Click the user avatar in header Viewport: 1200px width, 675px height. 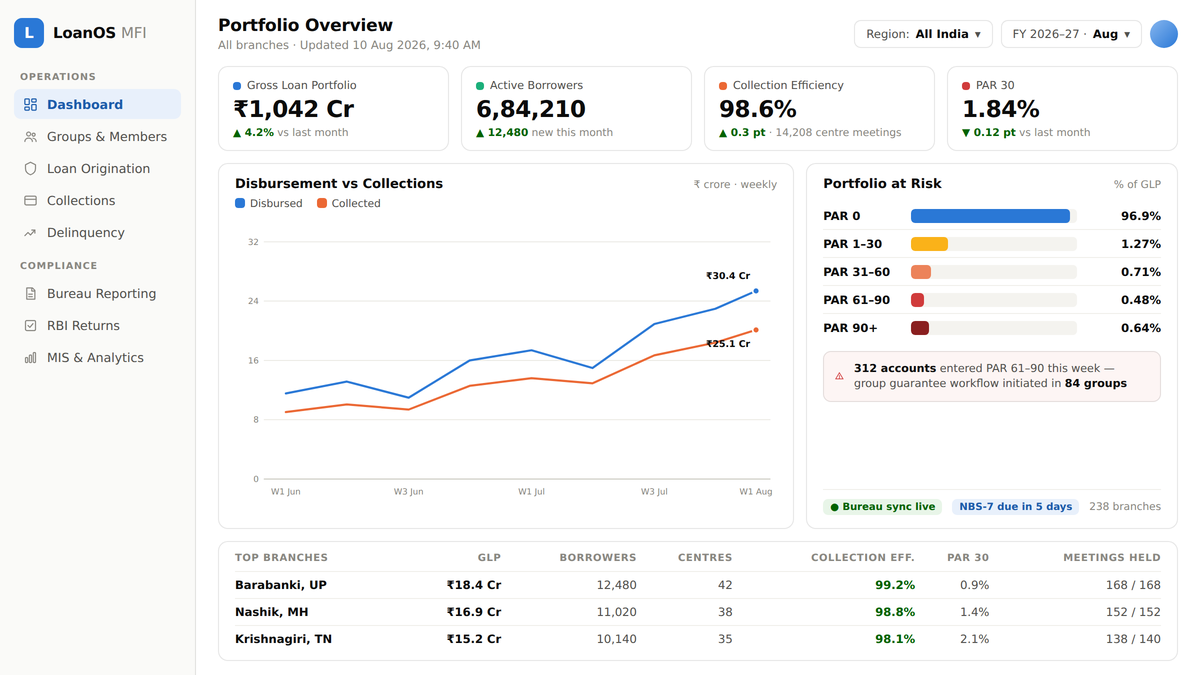(x=1164, y=34)
